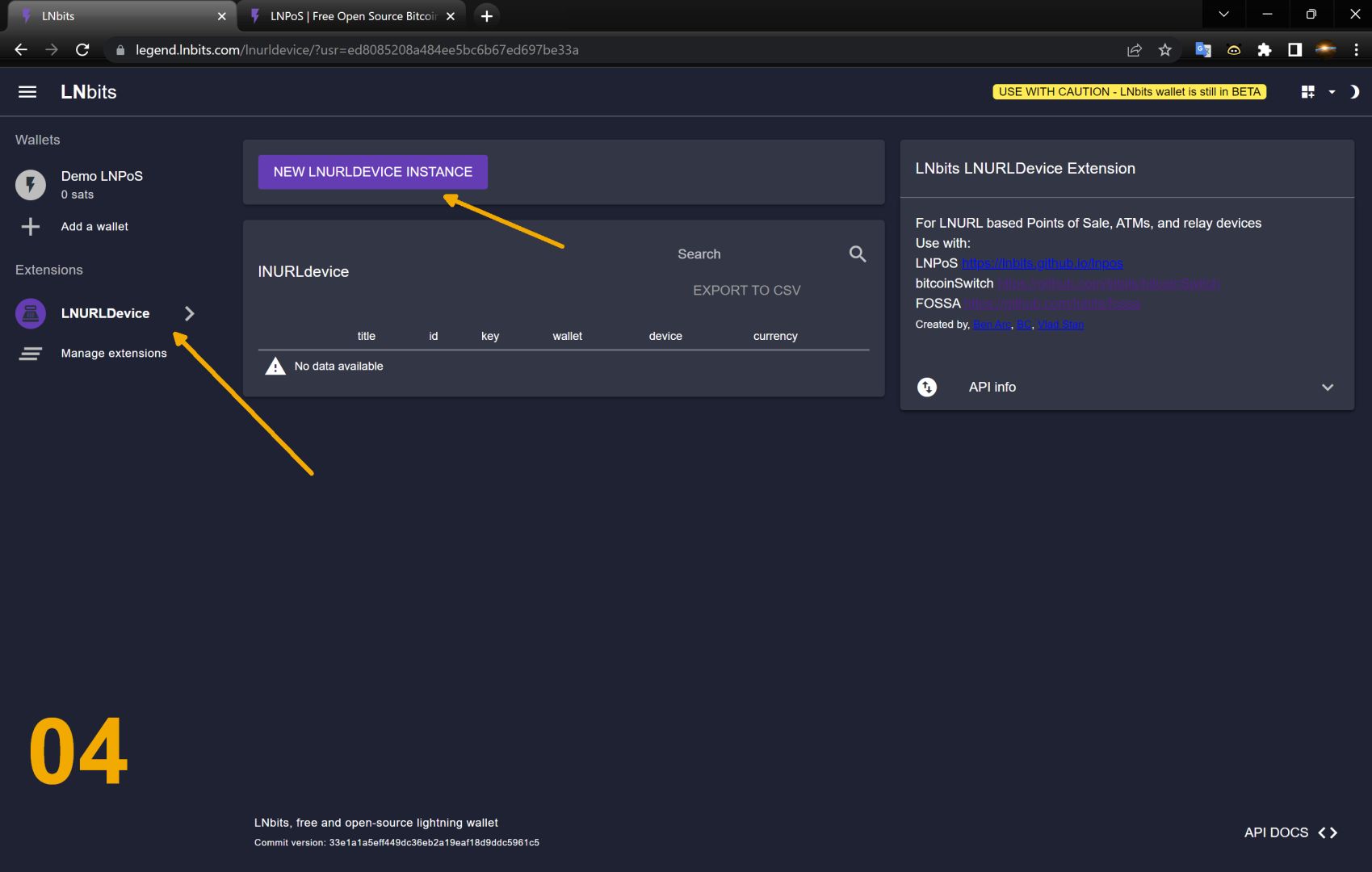Toggle the browser side panel
Viewport: 1372px width, 872px height.
click(1294, 50)
